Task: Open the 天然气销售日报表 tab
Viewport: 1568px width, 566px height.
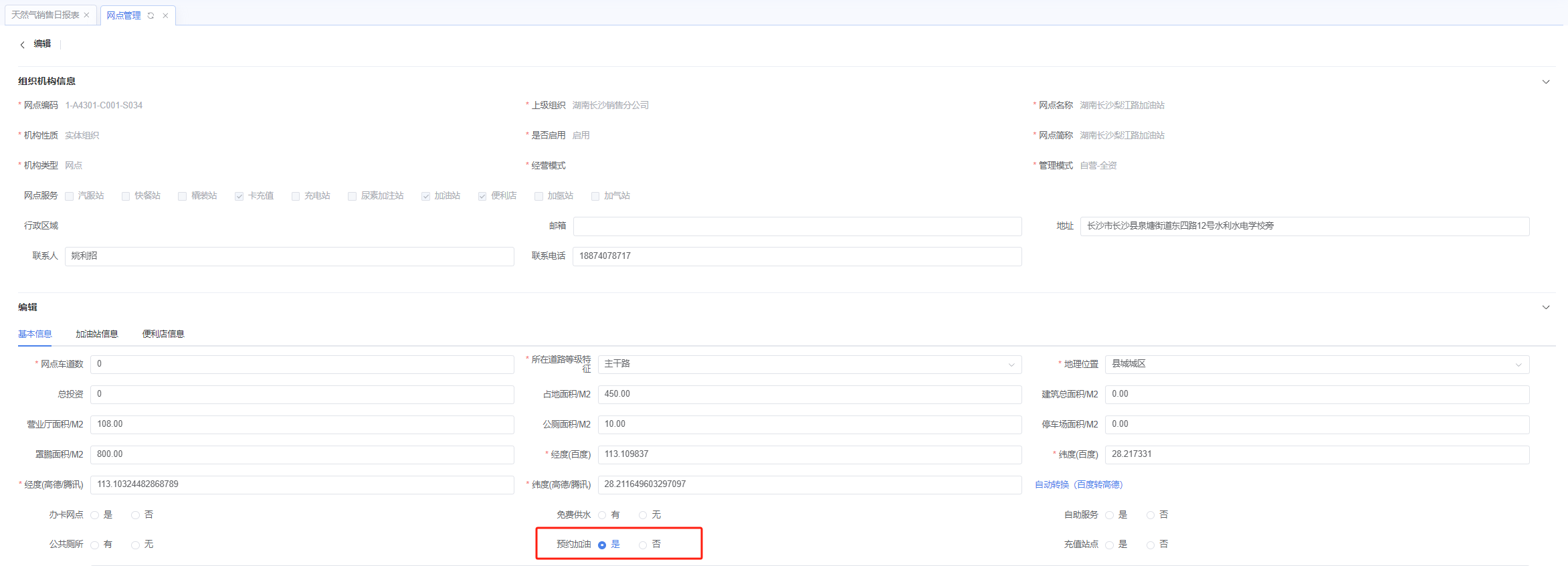Action: click(x=45, y=15)
